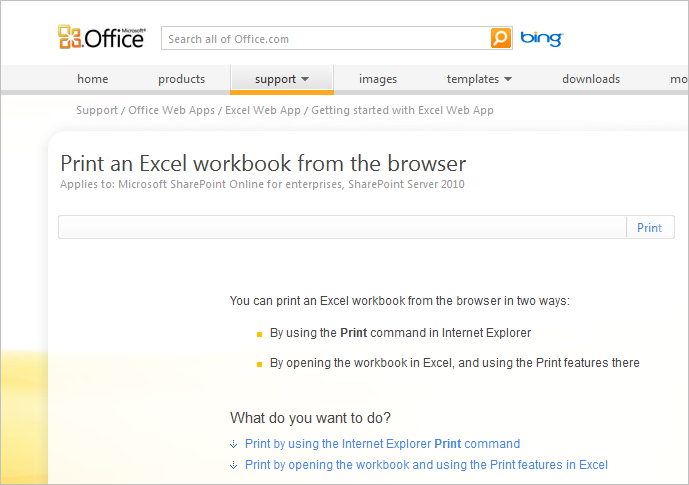Focus the 'Search all of Office.com' field
The height and width of the screenshot is (485, 689).
click(326, 39)
